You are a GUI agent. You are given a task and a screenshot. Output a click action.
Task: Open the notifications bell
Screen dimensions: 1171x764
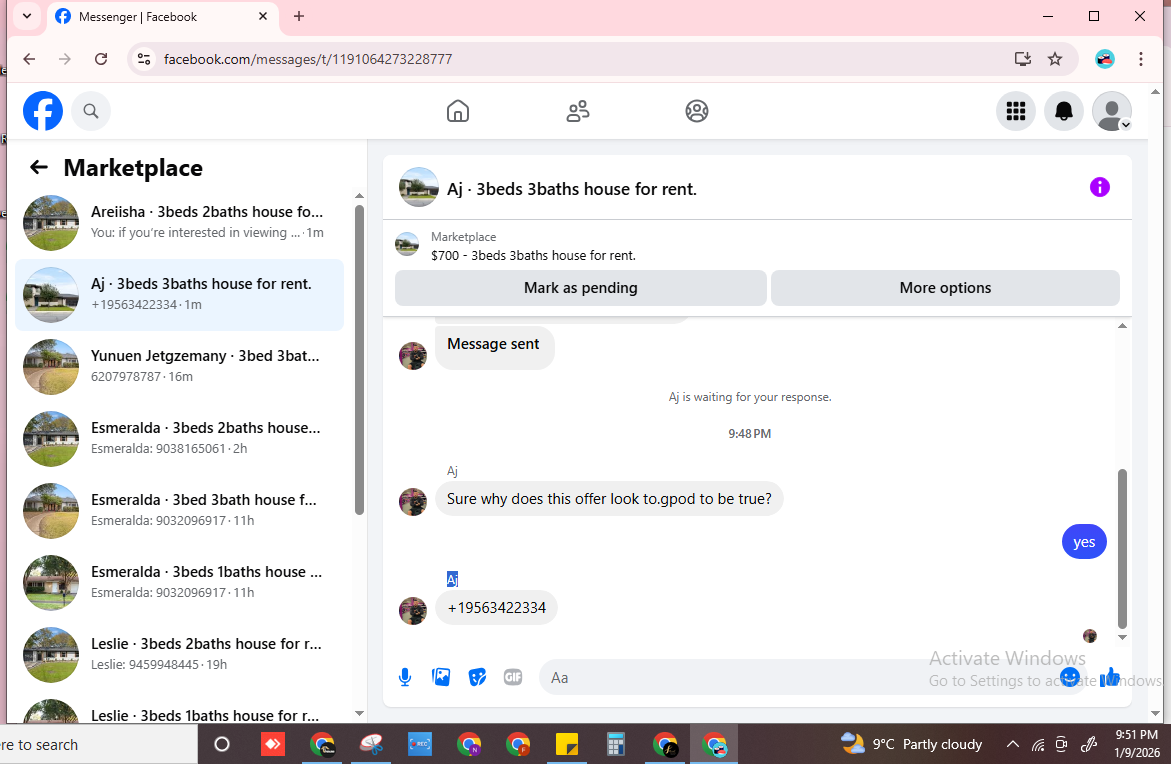pos(1063,111)
